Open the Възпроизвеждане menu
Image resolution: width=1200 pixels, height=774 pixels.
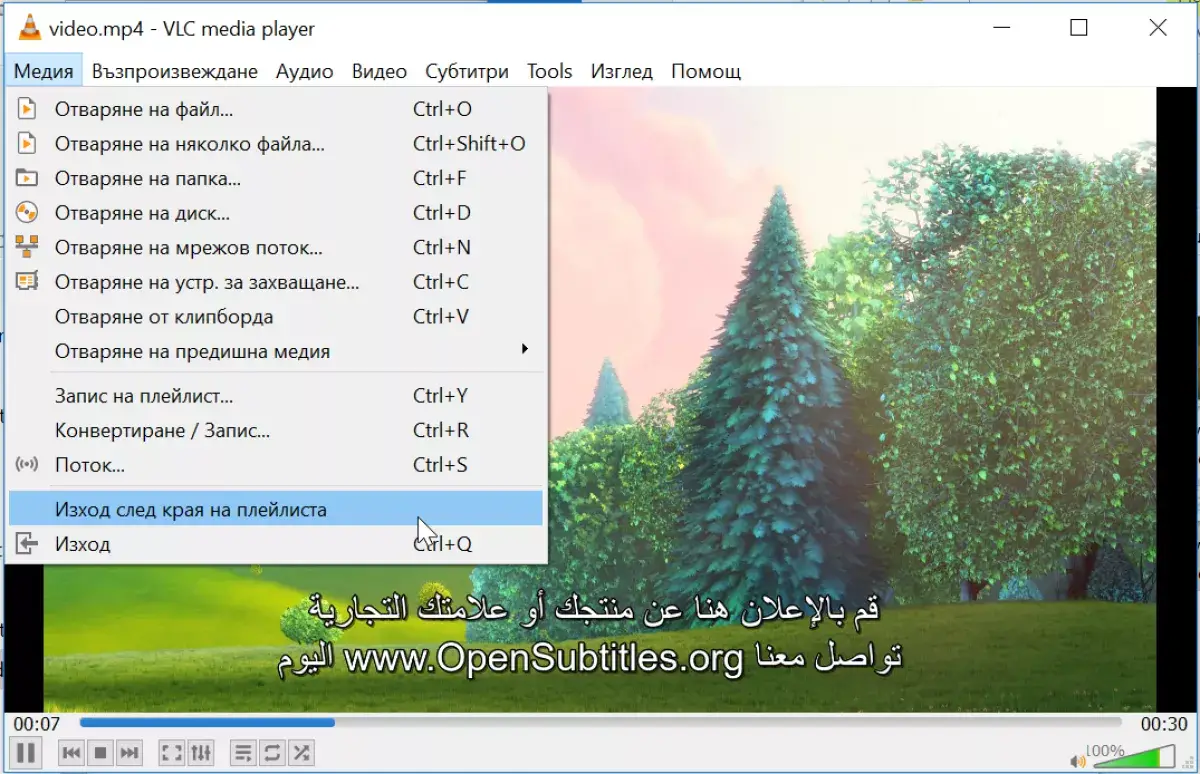(175, 71)
